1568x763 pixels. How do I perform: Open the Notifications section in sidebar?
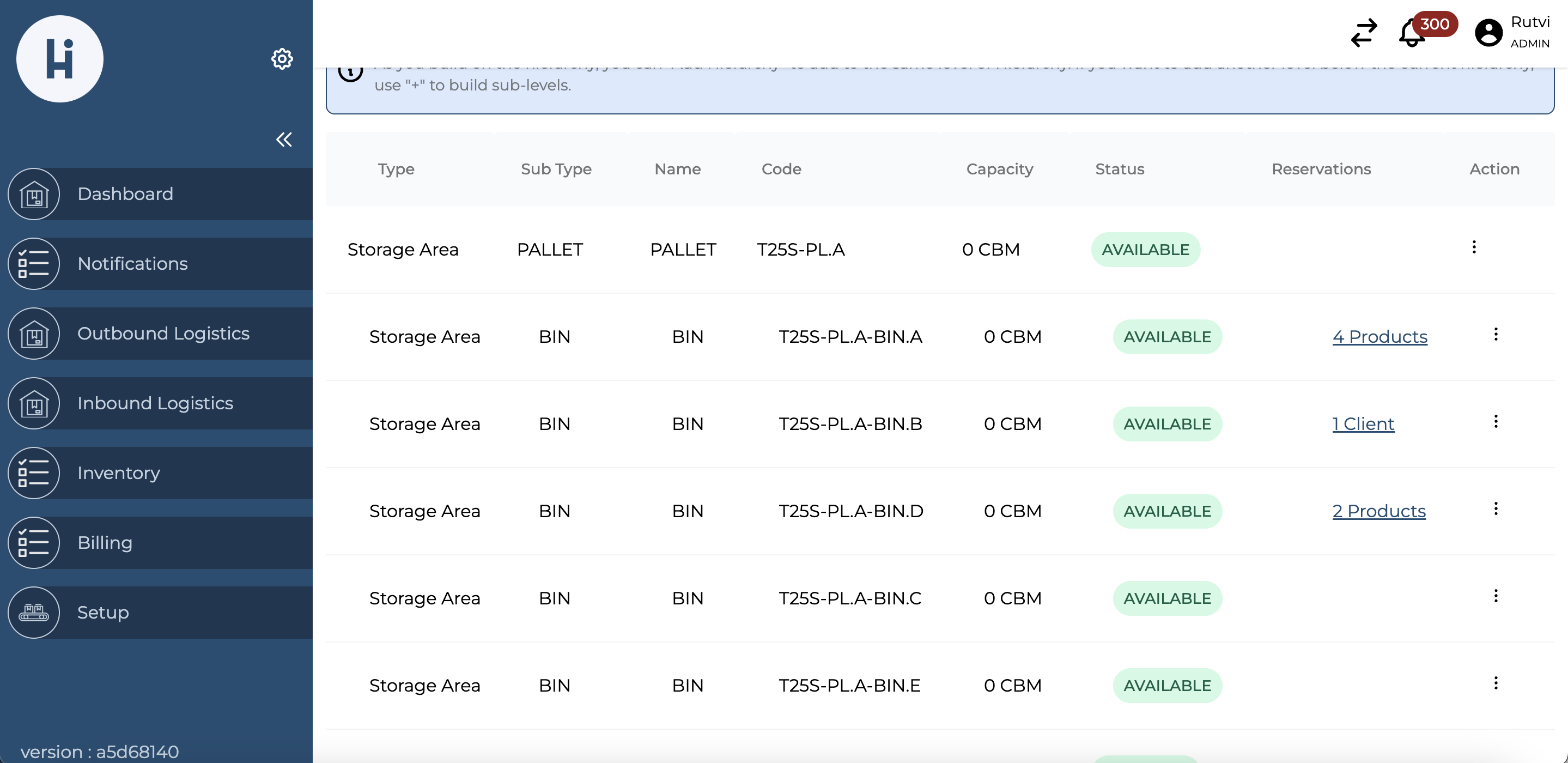click(133, 264)
